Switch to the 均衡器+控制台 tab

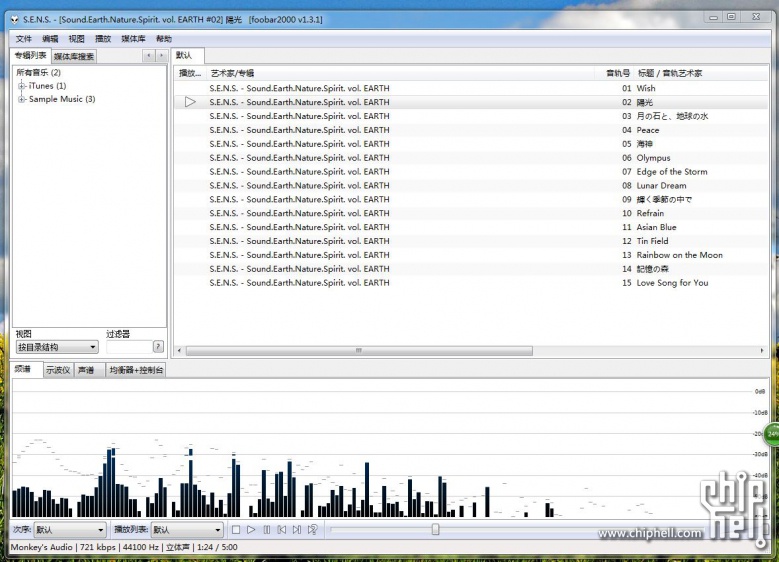136,370
